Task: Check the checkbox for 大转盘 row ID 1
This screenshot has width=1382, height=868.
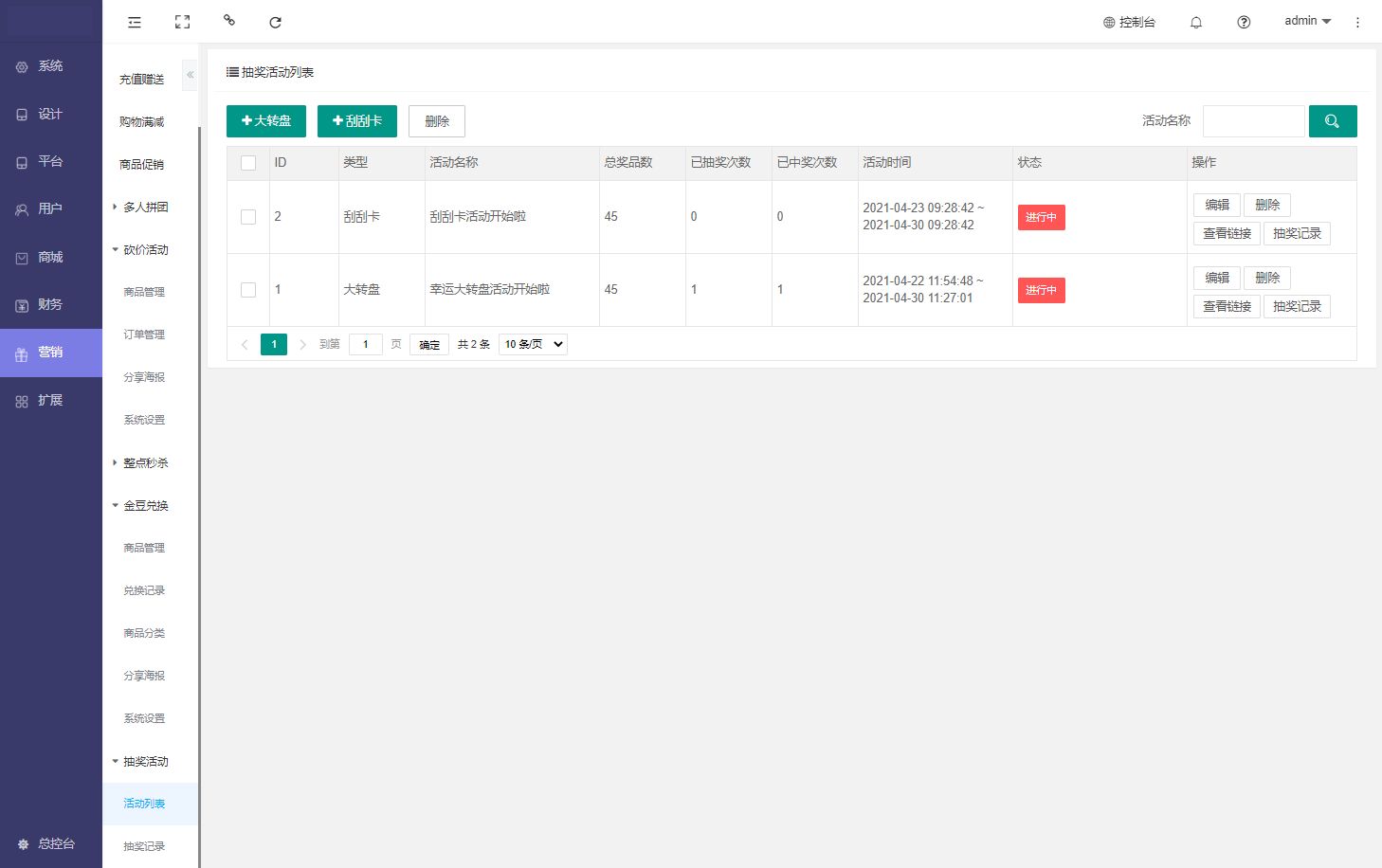Action: point(248,290)
